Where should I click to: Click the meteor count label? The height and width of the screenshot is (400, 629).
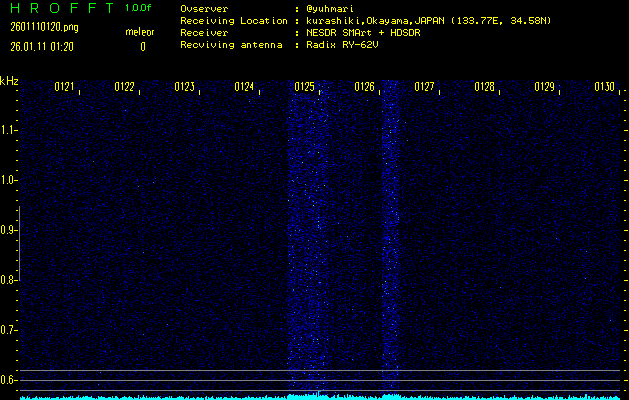coord(140,32)
